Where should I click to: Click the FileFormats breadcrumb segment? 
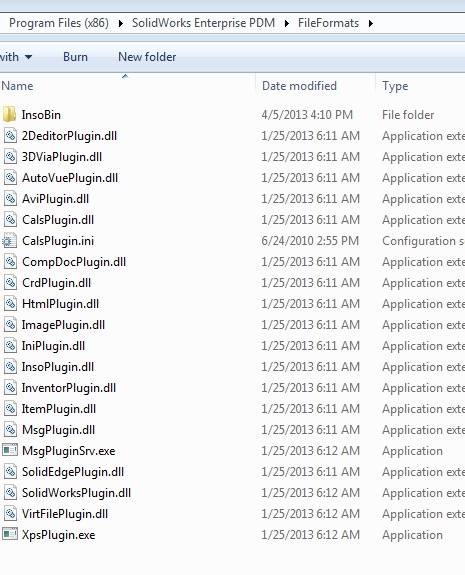(328, 23)
